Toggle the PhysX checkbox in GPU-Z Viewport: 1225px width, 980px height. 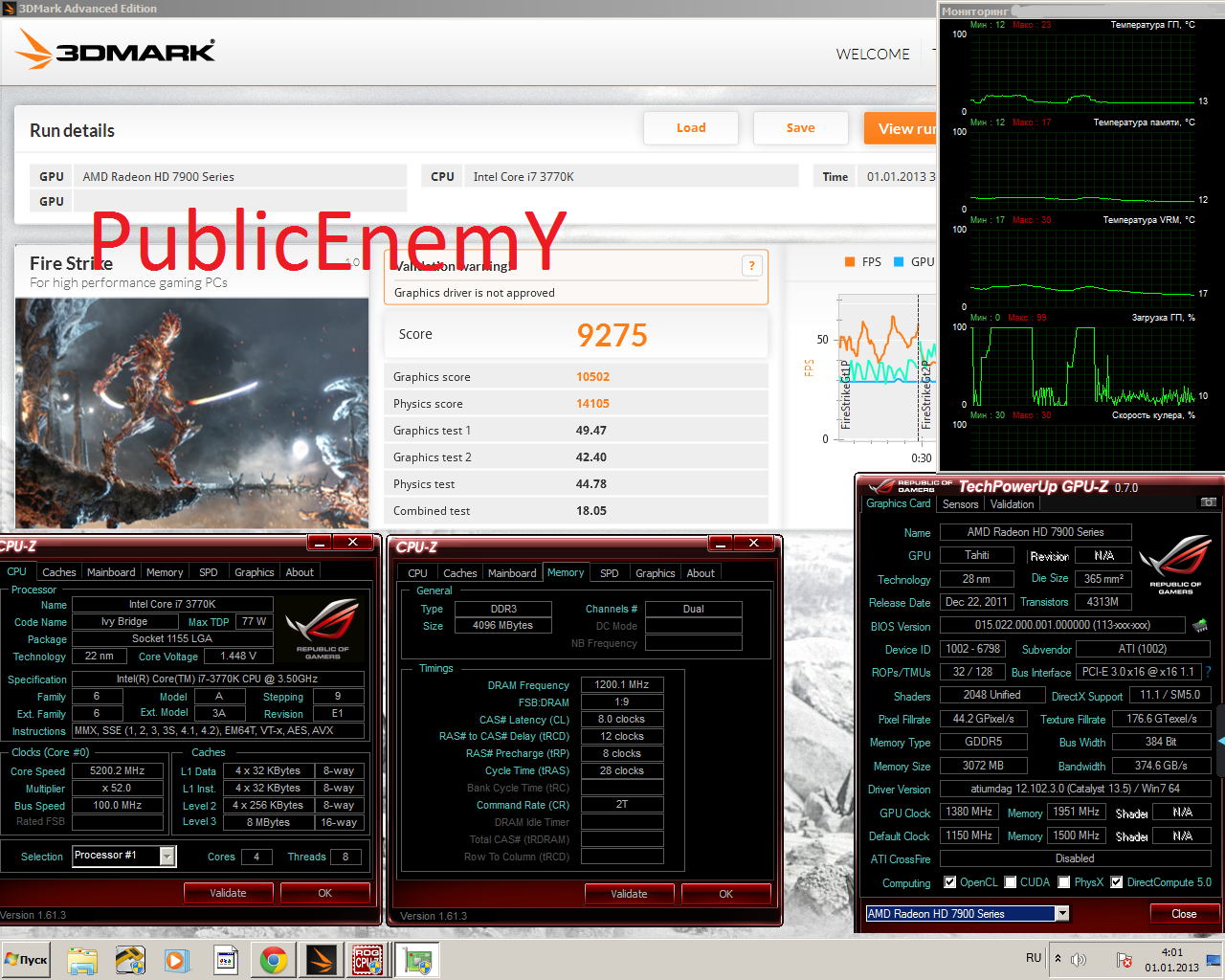coord(1064,882)
